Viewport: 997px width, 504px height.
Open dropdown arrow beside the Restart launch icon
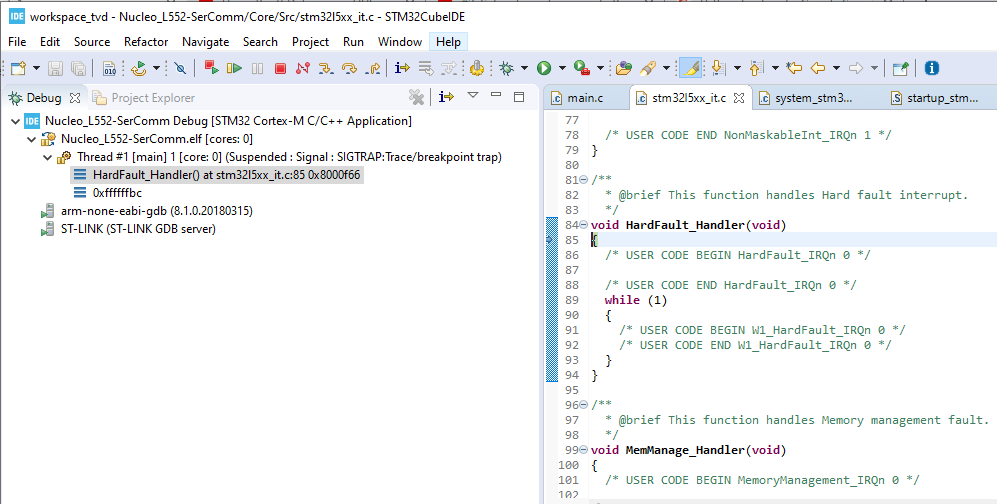point(156,68)
